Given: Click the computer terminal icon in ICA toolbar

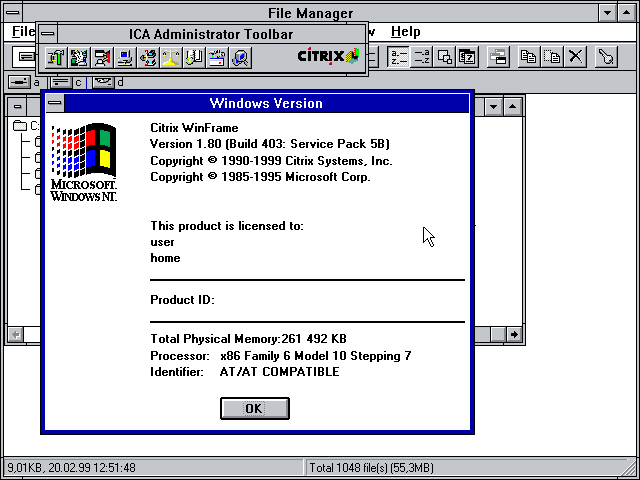Looking at the screenshot, I should coord(125,58).
